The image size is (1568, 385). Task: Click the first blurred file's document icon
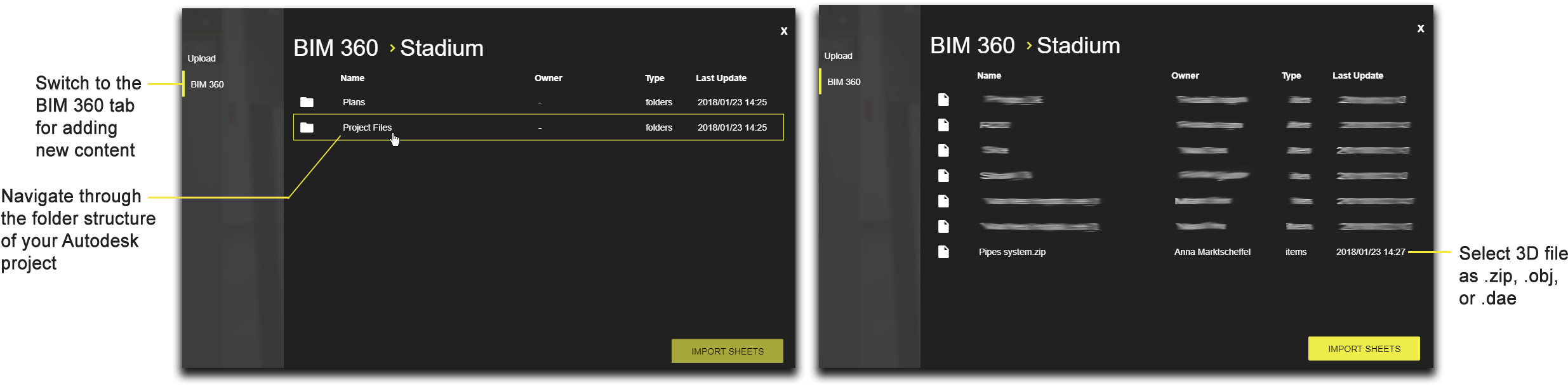pyautogui.click(x=943, y=100)
